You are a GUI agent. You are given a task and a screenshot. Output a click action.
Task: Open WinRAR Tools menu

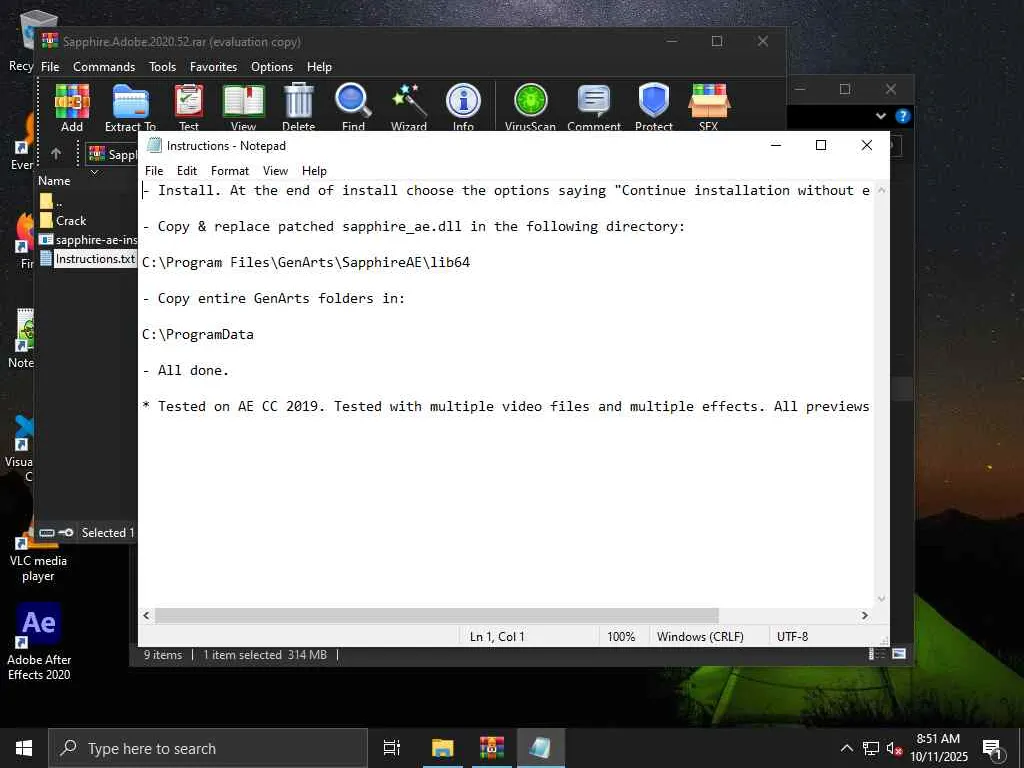click(x=162, y=67)
